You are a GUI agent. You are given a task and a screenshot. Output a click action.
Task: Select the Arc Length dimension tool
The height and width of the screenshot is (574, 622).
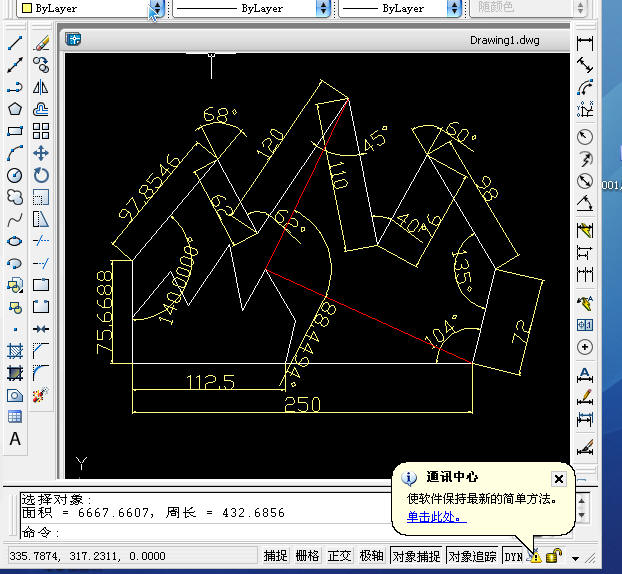585,87
